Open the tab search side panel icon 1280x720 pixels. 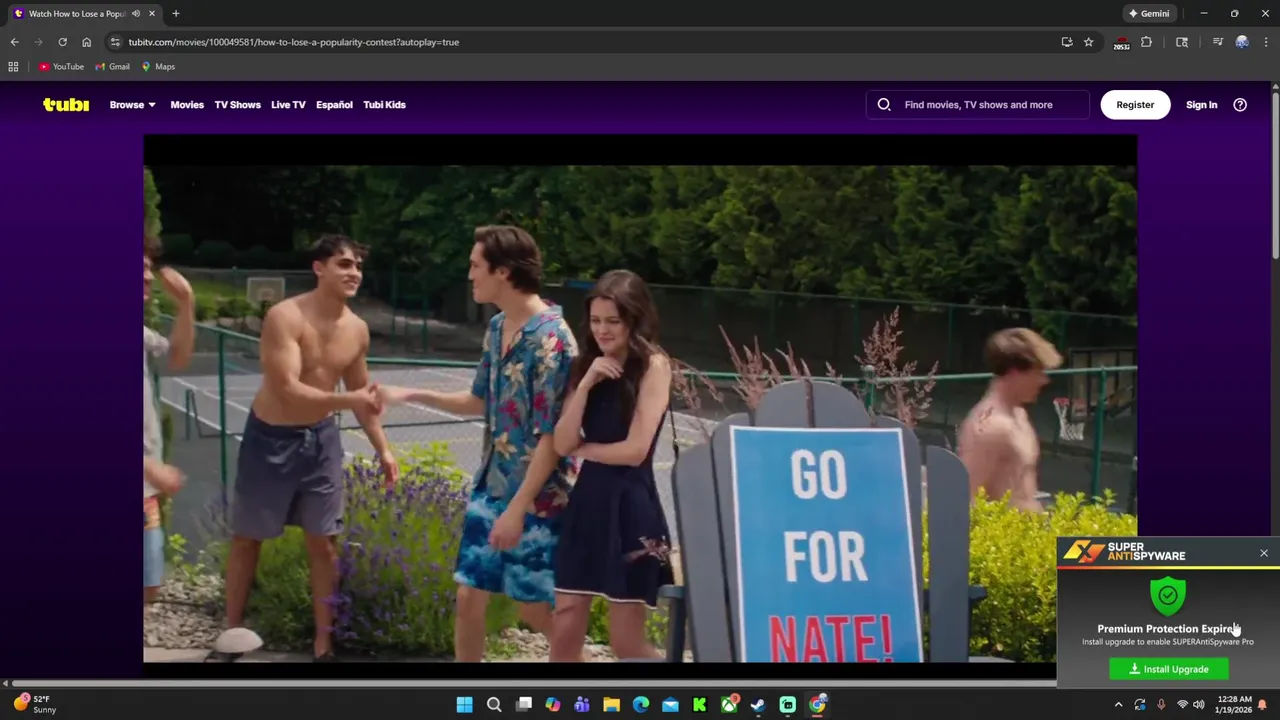coord(1182,42)
